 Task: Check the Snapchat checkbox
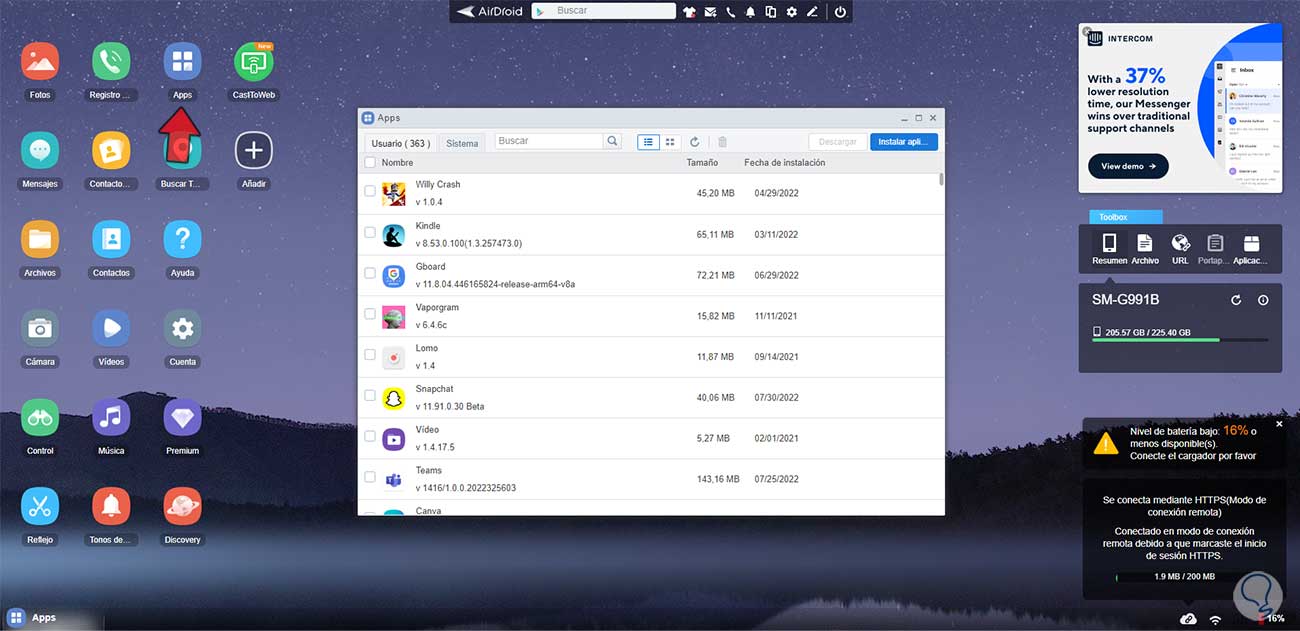point(370,396)
